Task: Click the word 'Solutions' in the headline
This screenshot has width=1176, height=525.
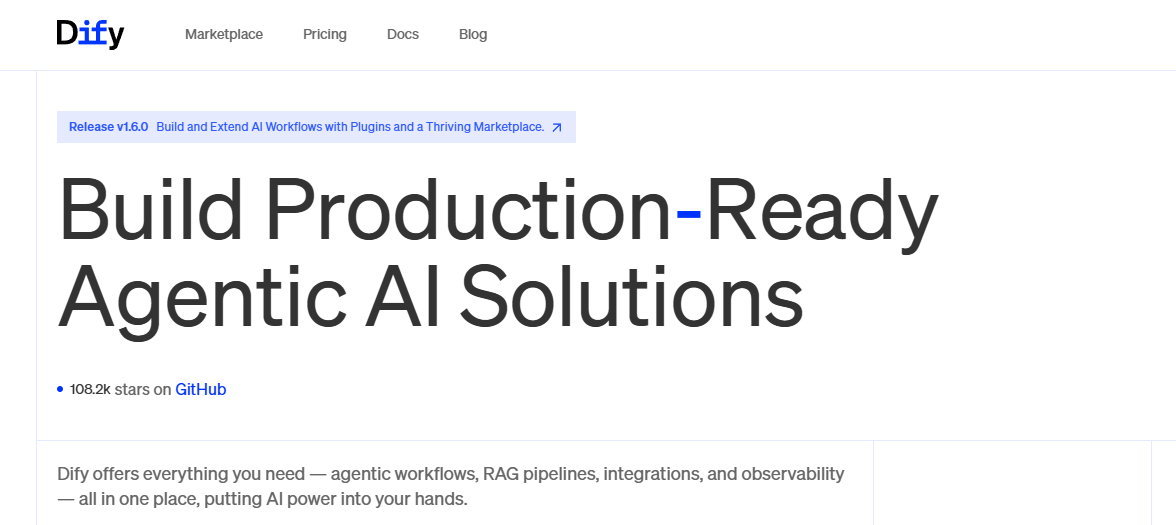Action: coord(630,295)
